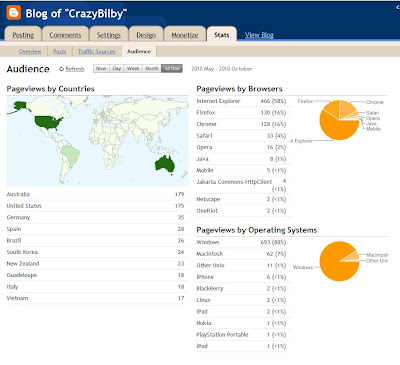Click the Macintosh label in OS pie legend
This screenshot has width=400, height=365.
tap(377, 255)
